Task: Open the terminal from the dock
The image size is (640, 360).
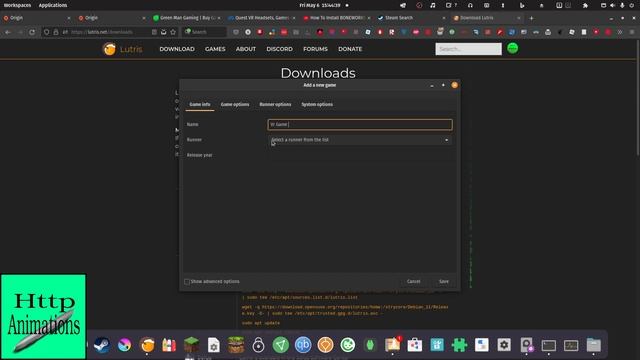Action: click(549, 345)
